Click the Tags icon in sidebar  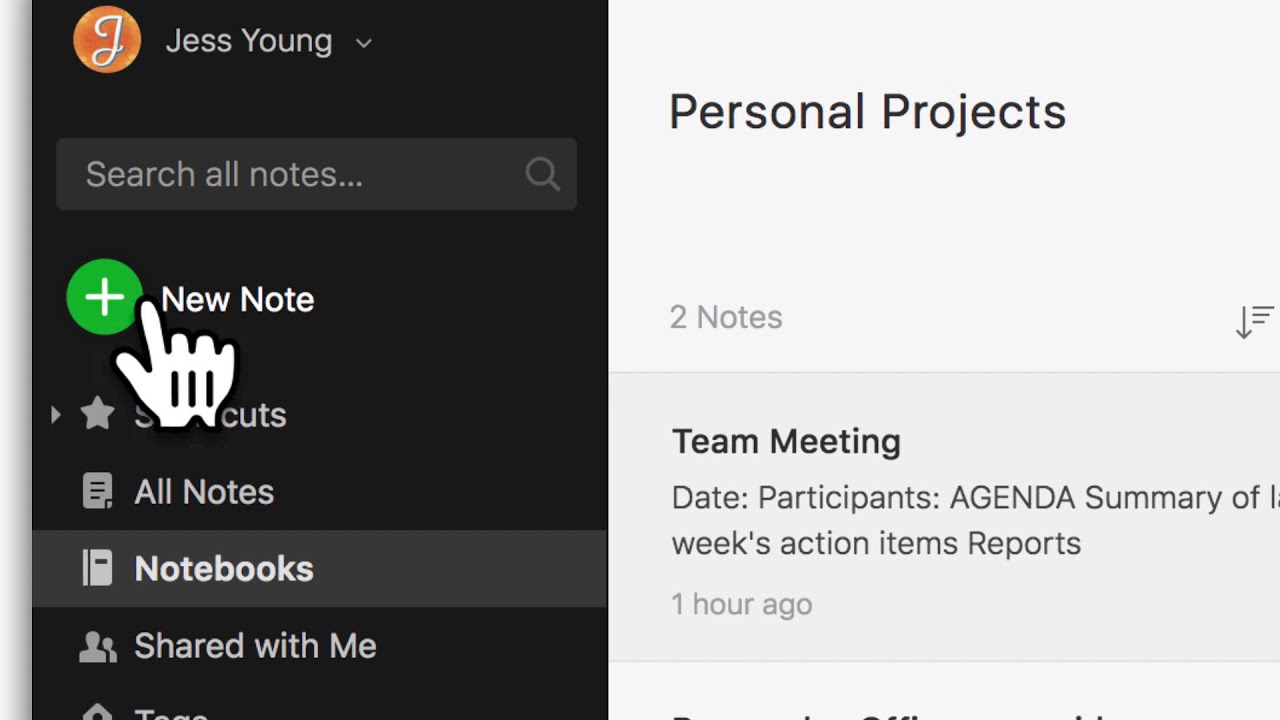[x=97, y=712]
